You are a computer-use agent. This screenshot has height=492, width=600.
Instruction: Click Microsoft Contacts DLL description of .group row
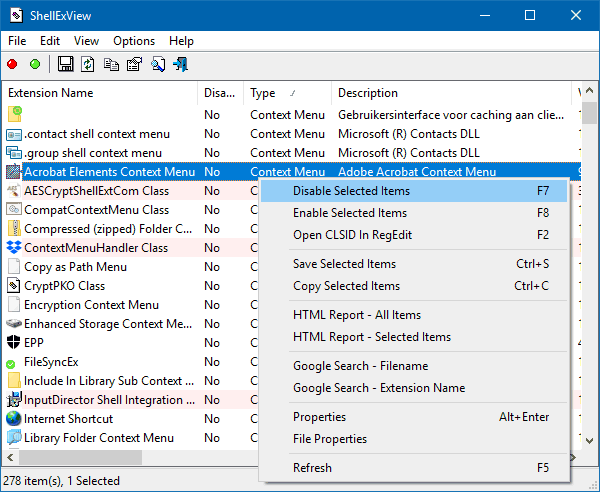point(408,153)
